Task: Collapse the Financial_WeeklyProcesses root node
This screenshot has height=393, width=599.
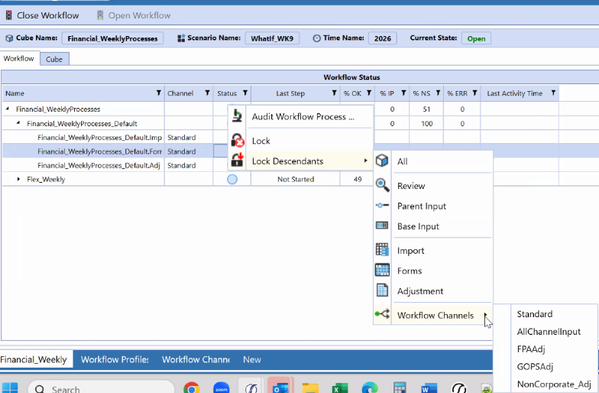Action: pyautogui.click(x=7, y=109)
